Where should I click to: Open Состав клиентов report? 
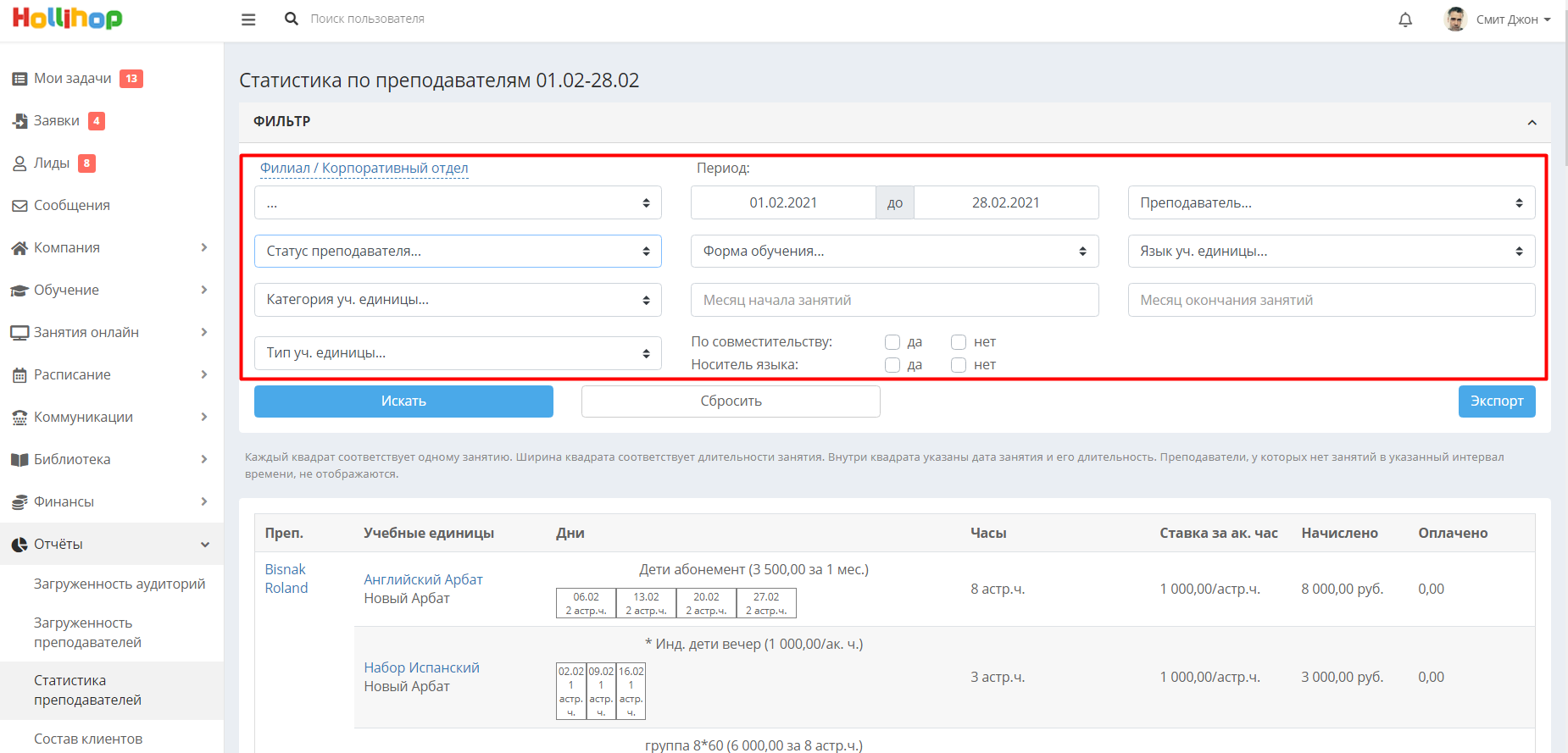tap(88, 739)
